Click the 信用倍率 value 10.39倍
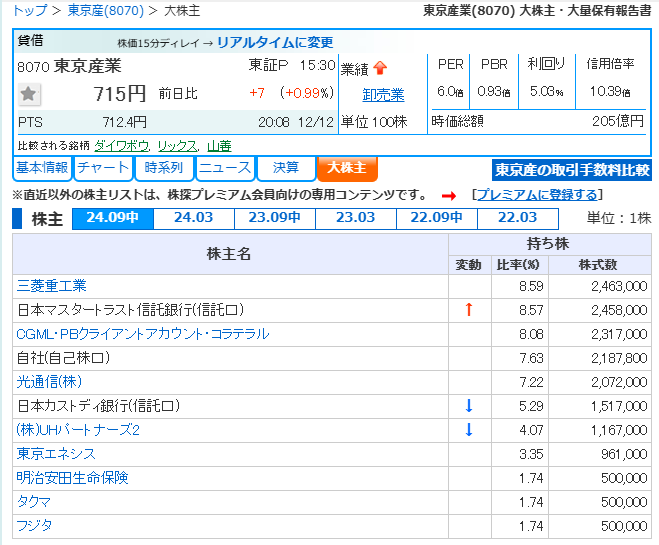This screenshot has width=659, height=545. click(x=610, y=92)
